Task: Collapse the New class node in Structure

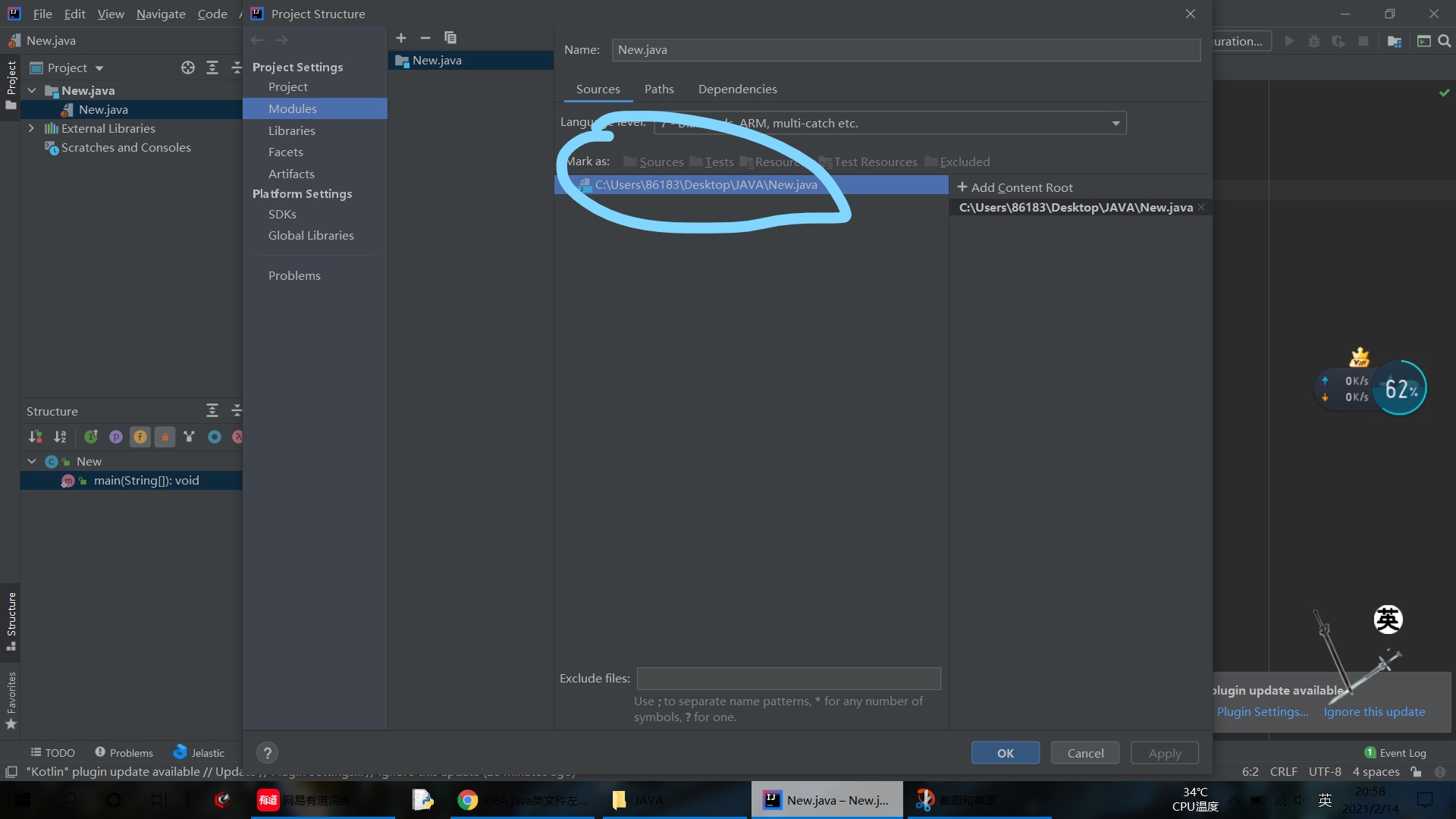Action: [x=32, y=461]
